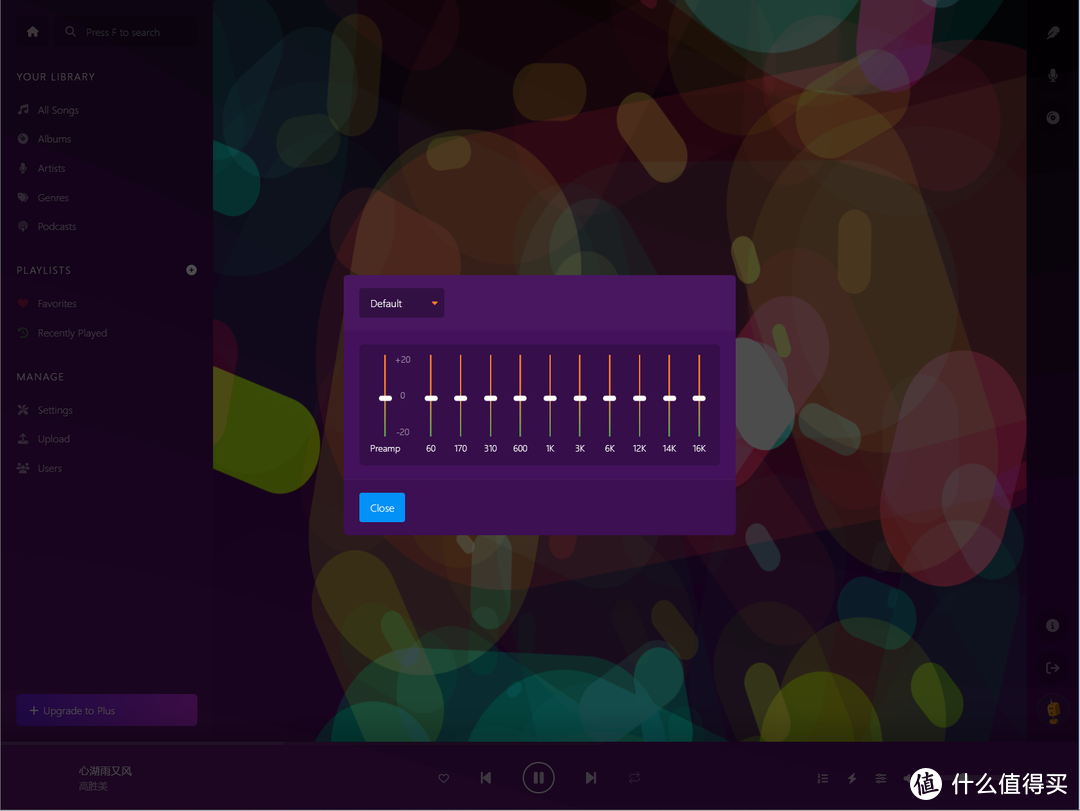Go to home via house icon
This screenshot has height=811, width=1080.
coord(33,32)
